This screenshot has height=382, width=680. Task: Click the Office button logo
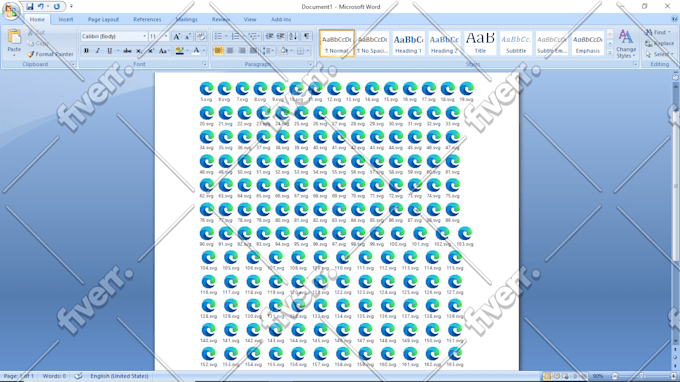[x=11, y=11]
